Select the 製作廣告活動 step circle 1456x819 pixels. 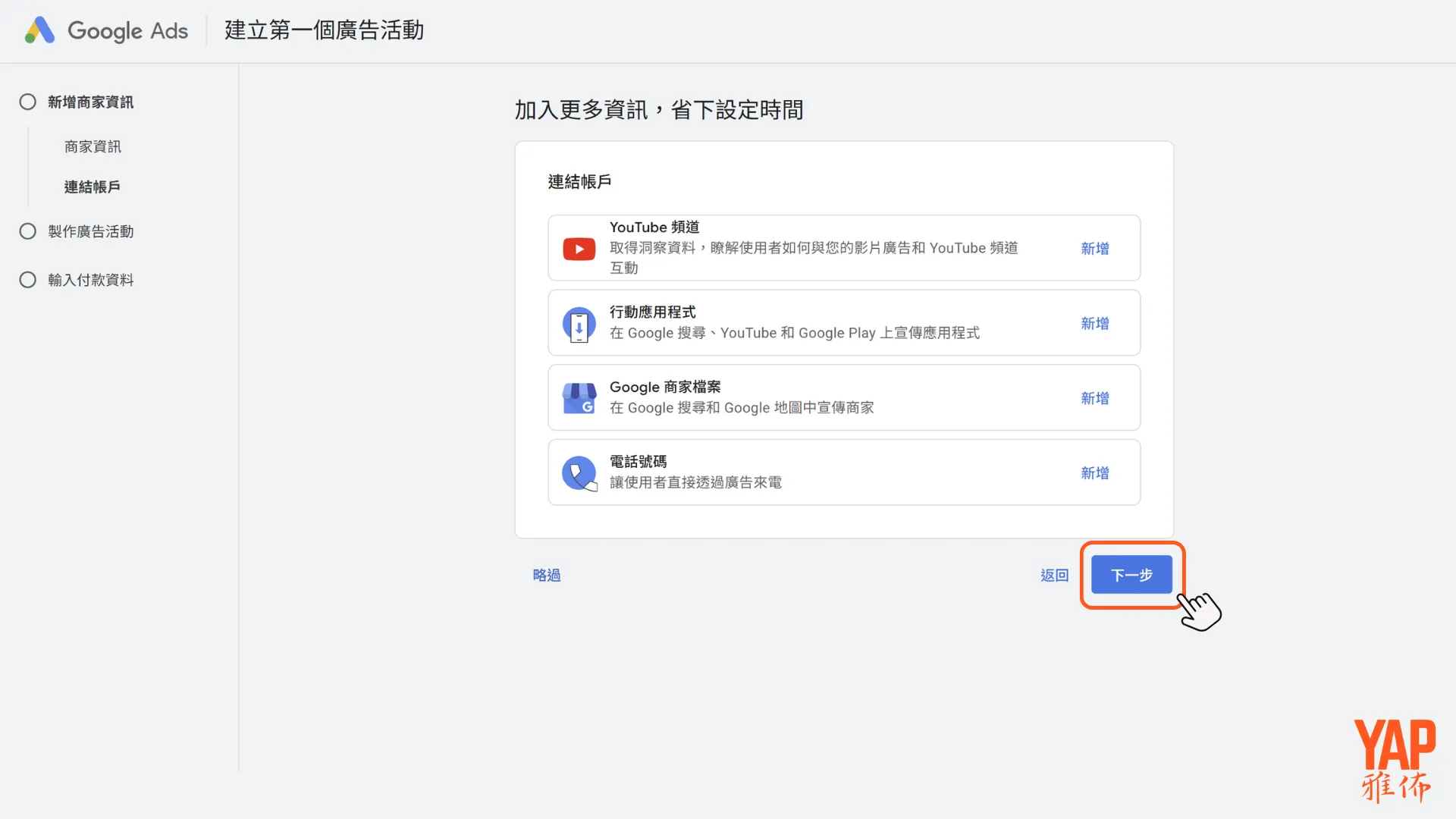[x=28, y=231]
